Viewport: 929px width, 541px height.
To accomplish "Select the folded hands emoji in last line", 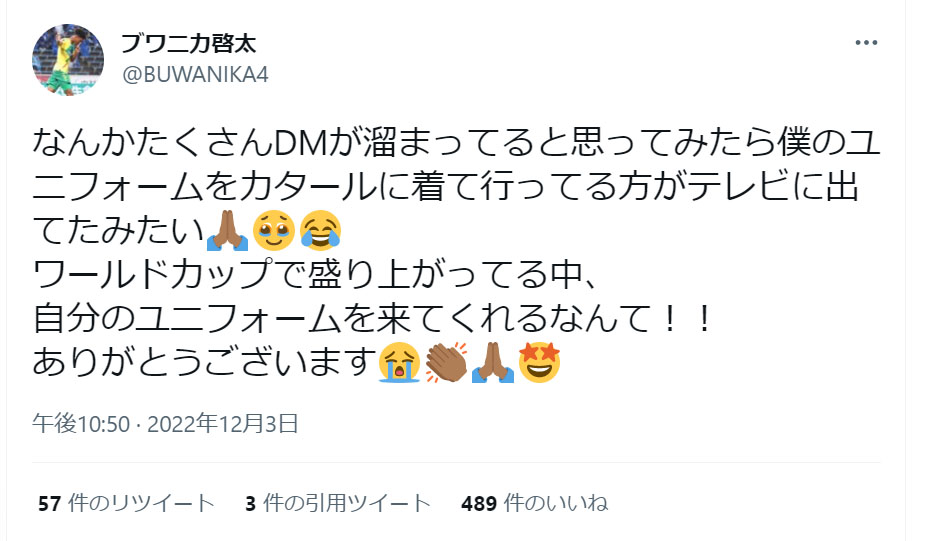I will tap(493, 362).
